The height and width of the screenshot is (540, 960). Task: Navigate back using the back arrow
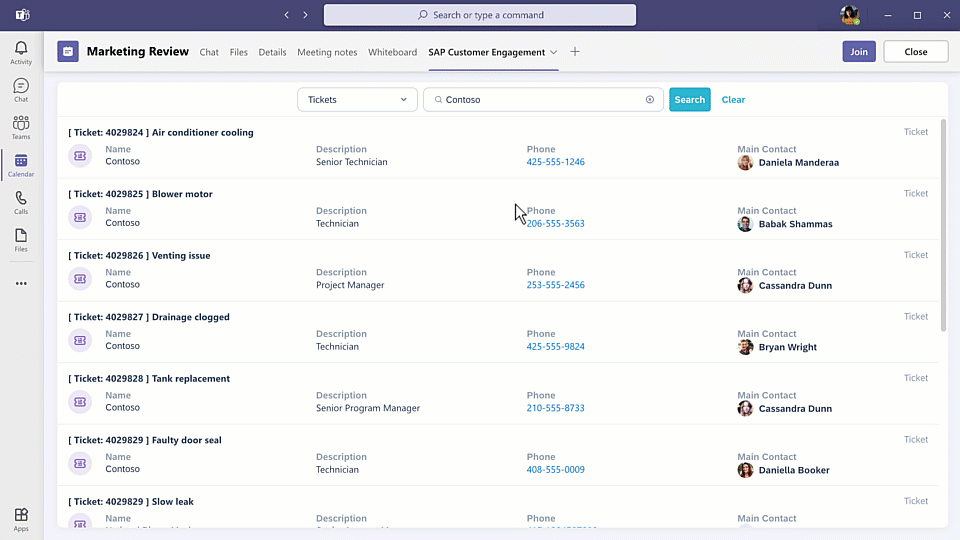coord(287,15)
